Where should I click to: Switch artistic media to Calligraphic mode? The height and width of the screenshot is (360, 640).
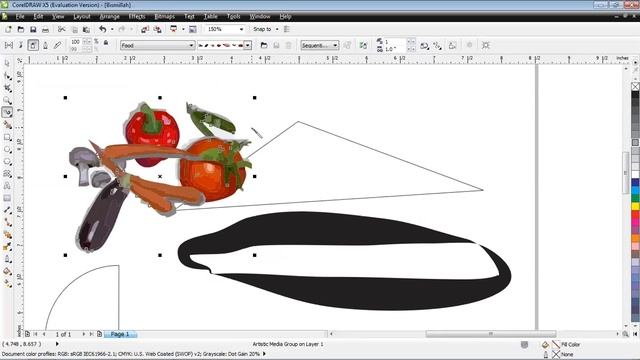pos(45,45)
